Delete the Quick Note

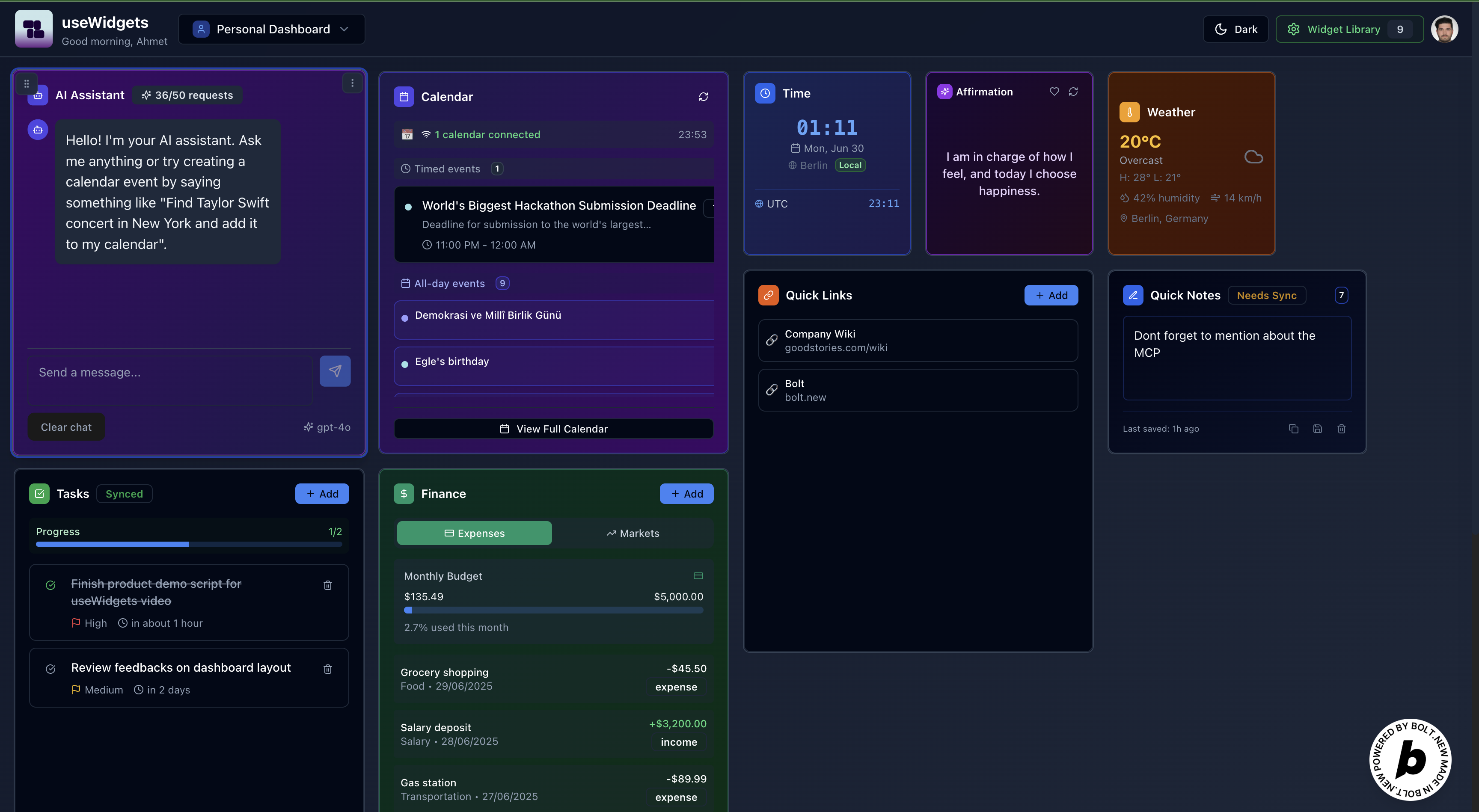1342,429
